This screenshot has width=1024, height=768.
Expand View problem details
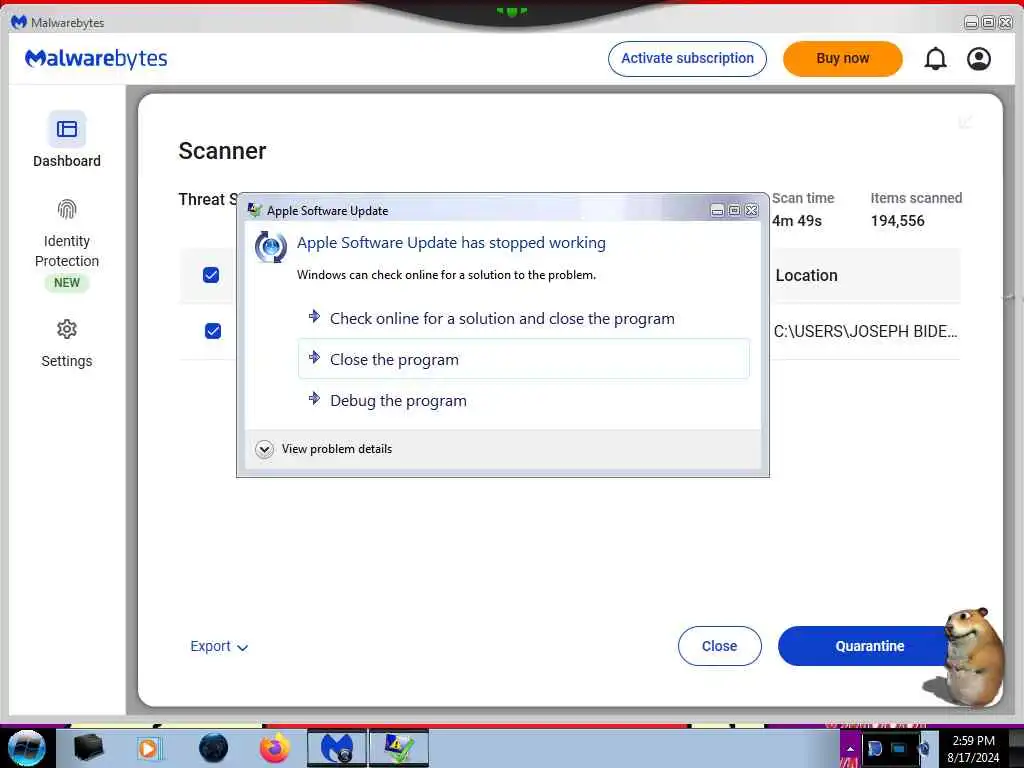(x=324, y=449)
